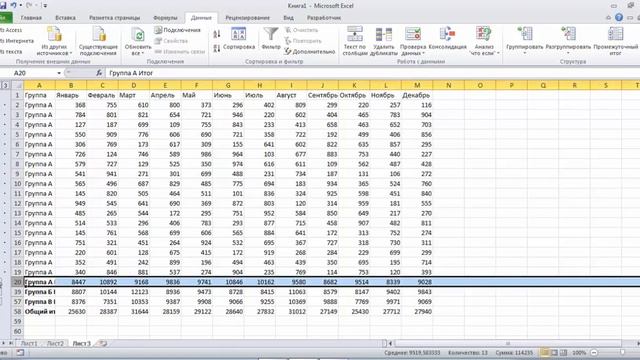
Task: Sort descending with the Z-to-A icon
Action: (x=217, y=48)
